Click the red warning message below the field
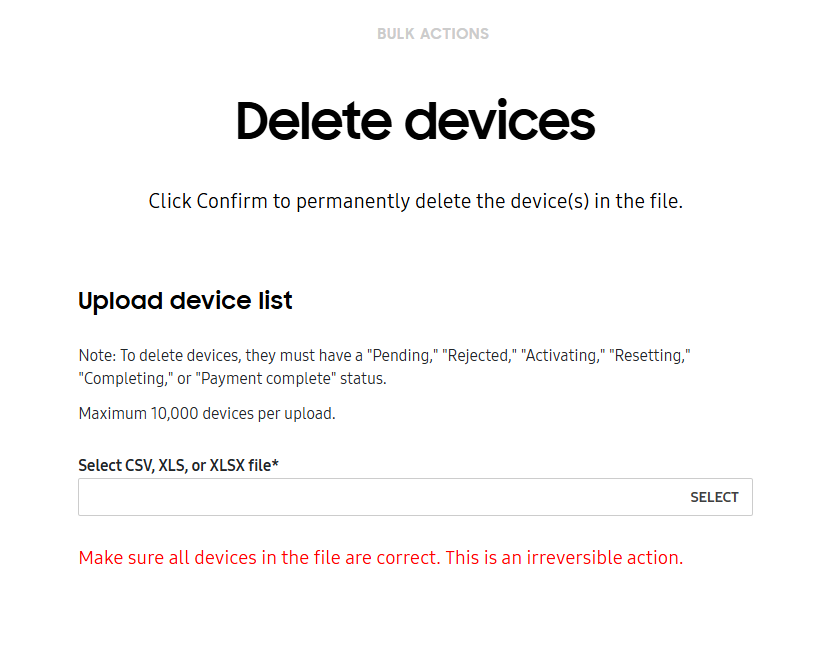Viewport: 832px width, 652px height. coord(380,557)
